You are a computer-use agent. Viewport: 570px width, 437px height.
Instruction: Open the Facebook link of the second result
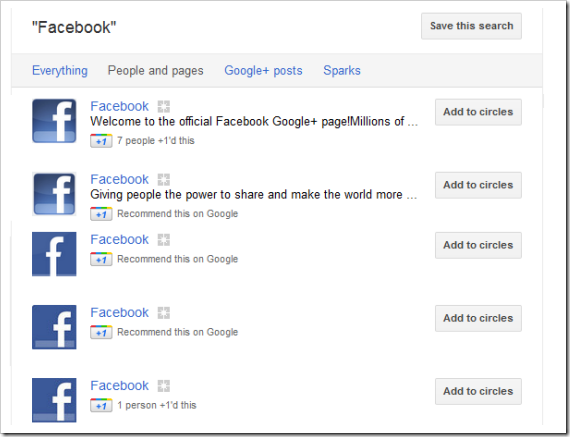coord(119,179)
